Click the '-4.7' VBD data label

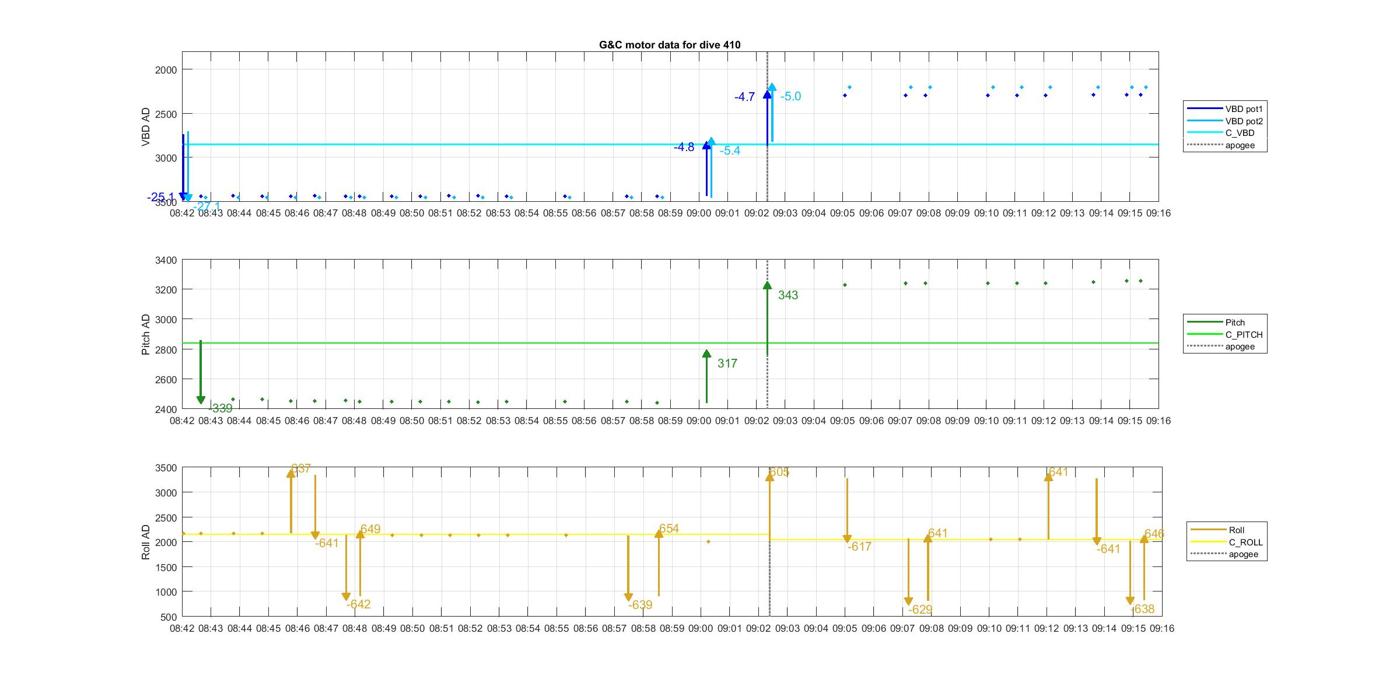[744, 97]
